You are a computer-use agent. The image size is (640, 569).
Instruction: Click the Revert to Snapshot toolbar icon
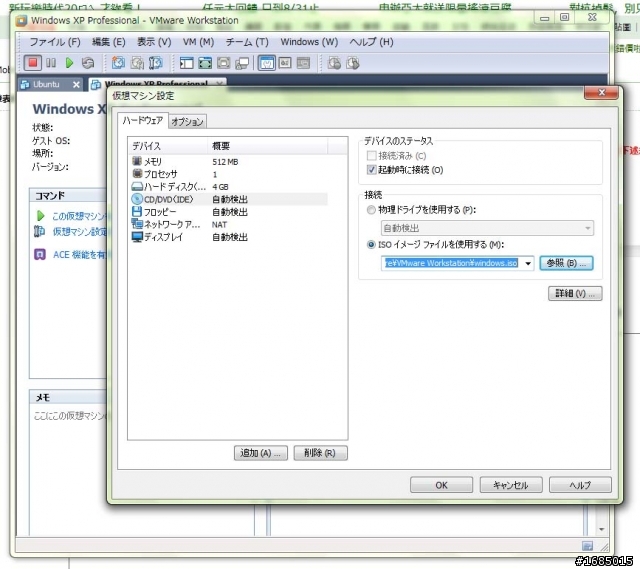pos(137,63)
